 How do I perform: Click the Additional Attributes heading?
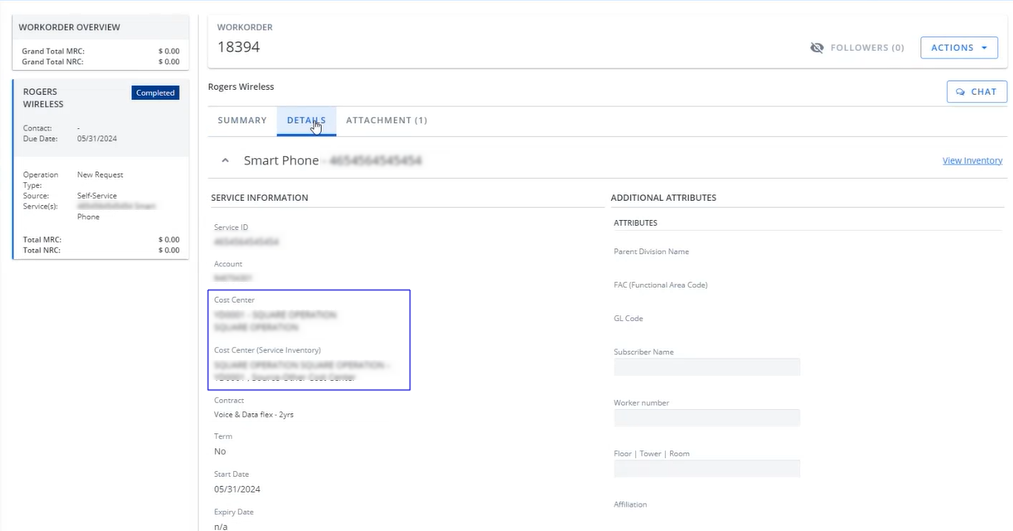point(663,198)
